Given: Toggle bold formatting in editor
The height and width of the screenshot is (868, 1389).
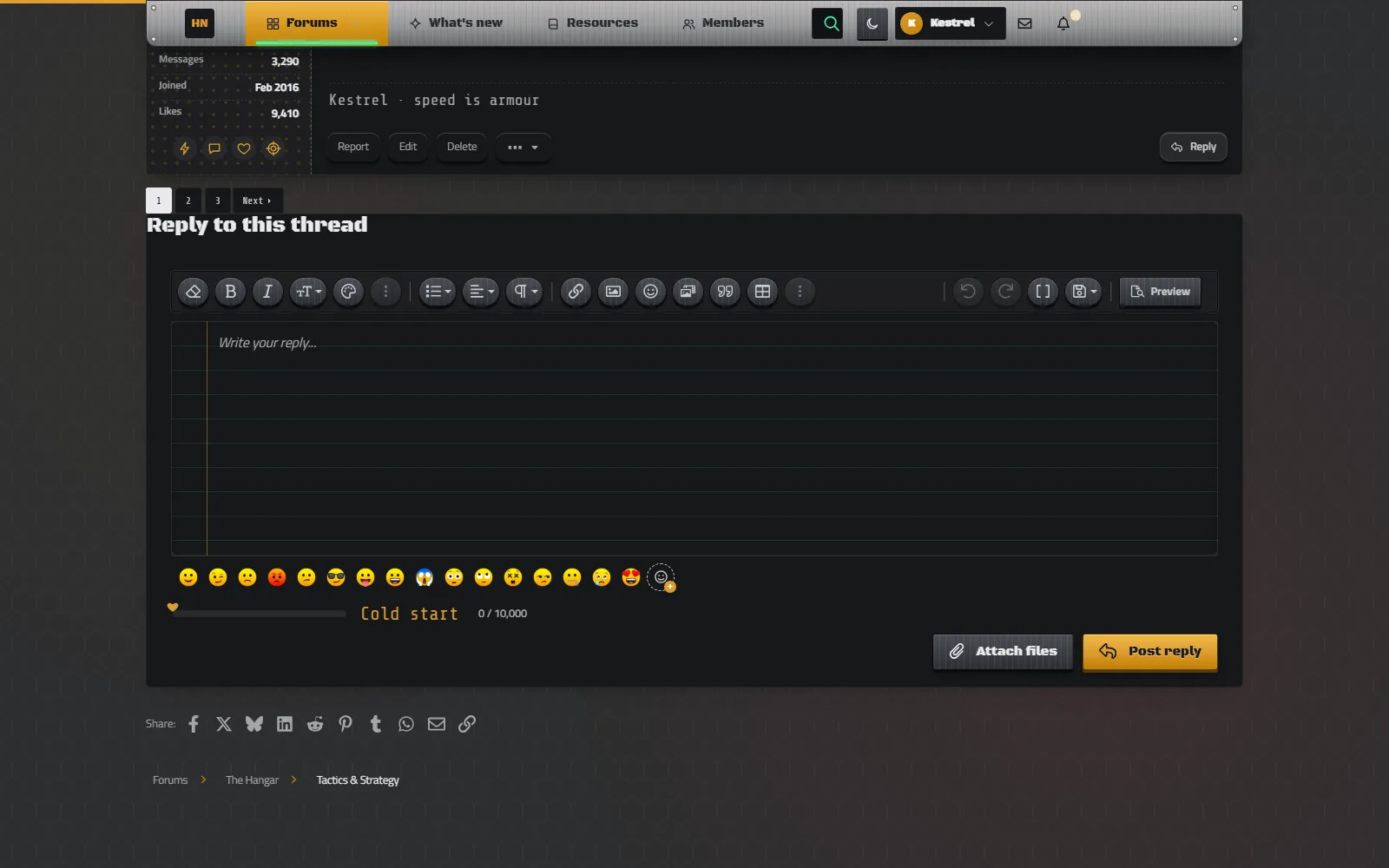Looking at the screenshot, I should pos(230,292).
